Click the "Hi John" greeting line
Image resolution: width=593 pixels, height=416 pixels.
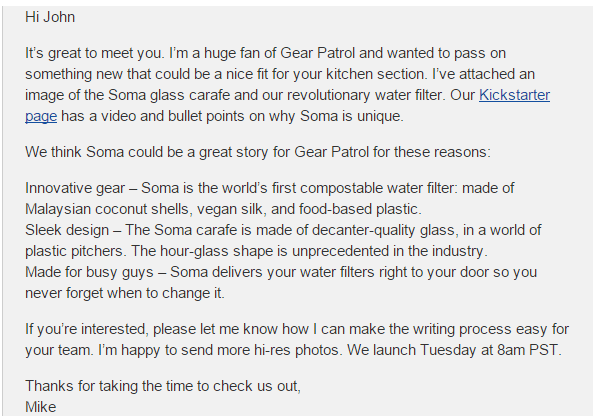point(50,17)
